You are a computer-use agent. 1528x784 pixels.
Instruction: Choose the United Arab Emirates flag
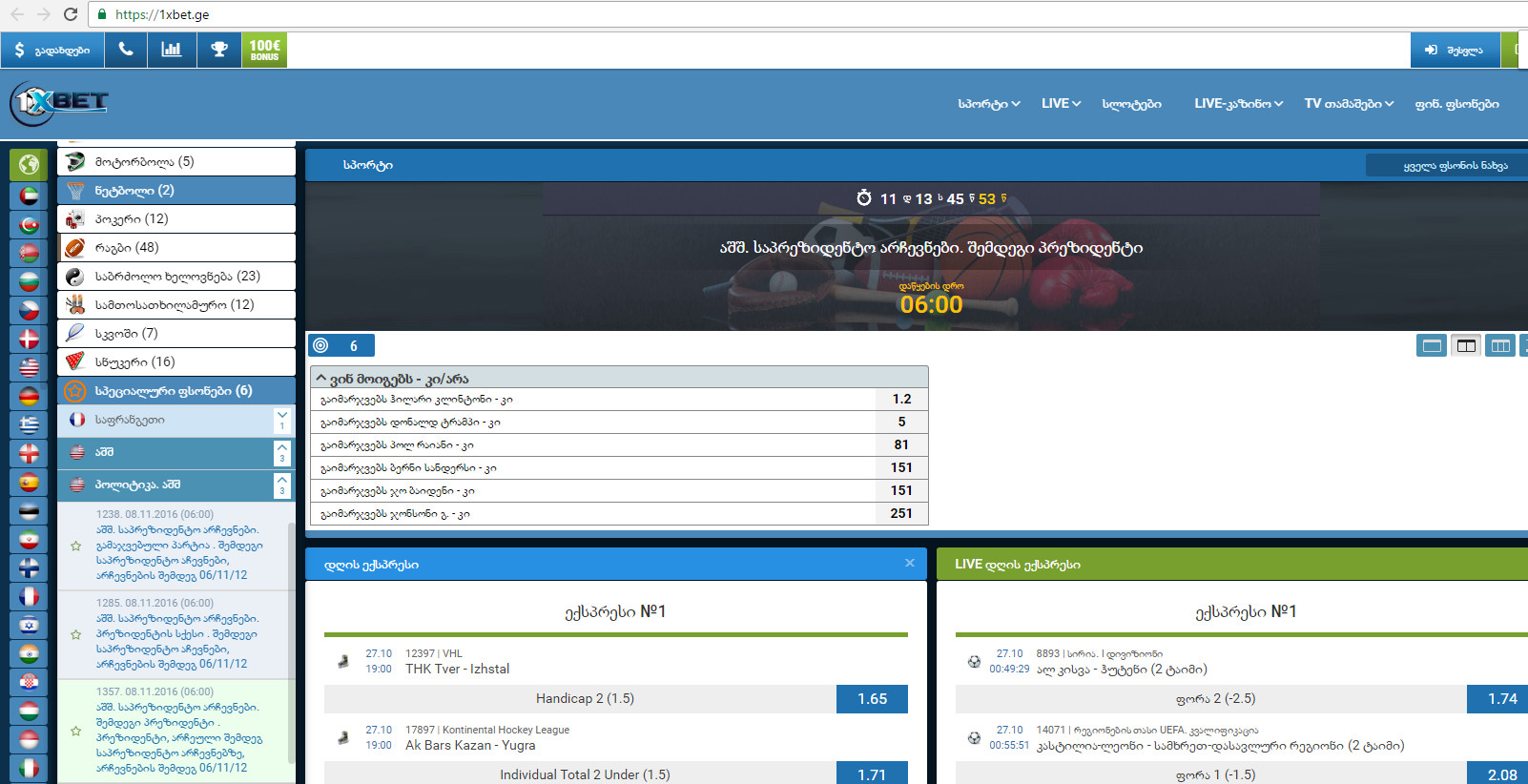pyautogui.click(x=30, y=196)
